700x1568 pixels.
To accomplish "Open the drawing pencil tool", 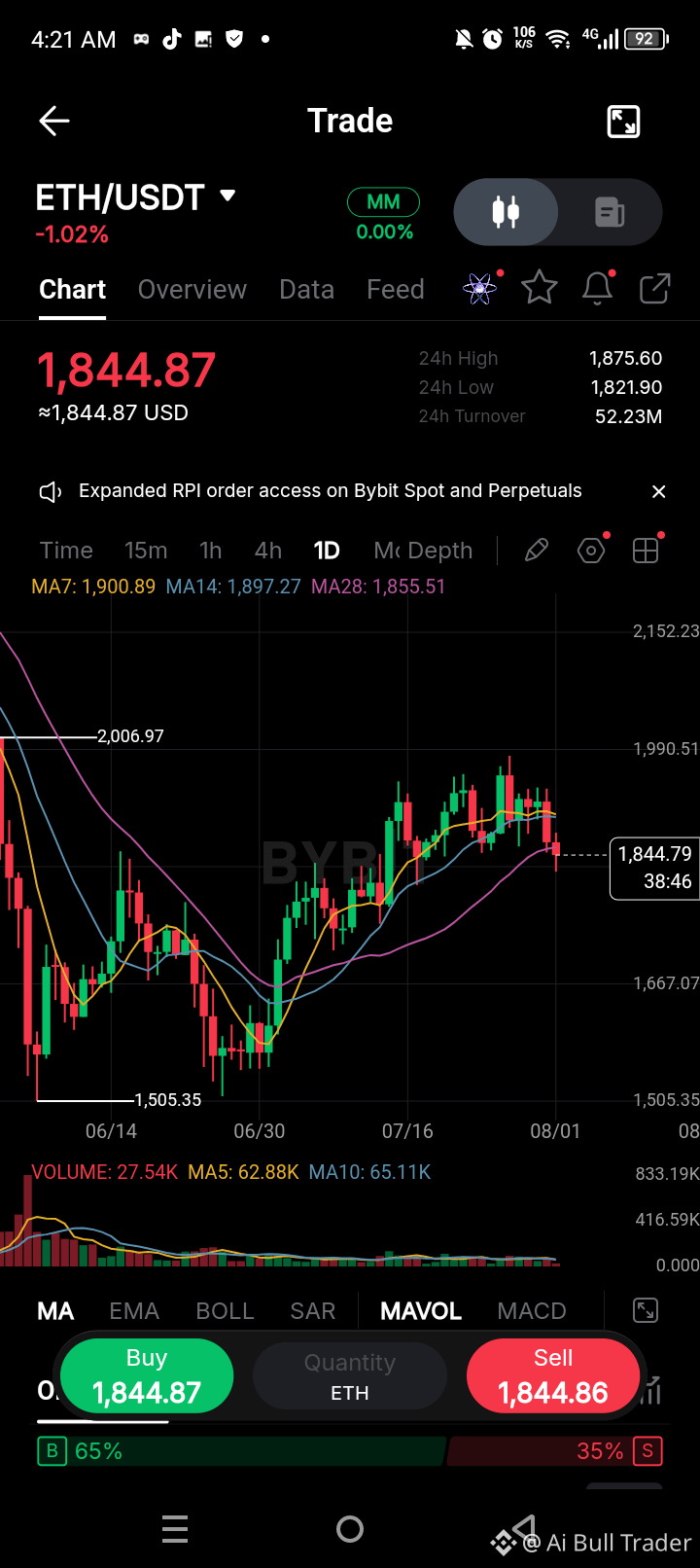I will 536,551.
